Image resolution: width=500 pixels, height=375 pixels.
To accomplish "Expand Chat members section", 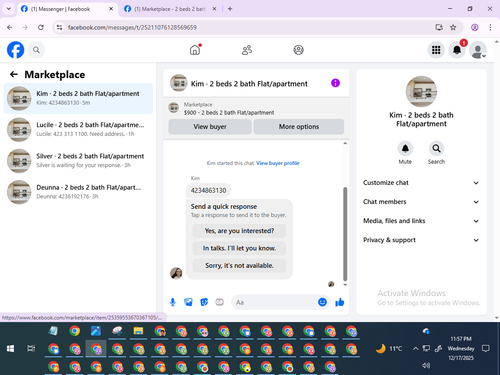I will click(x=421, y=202).
